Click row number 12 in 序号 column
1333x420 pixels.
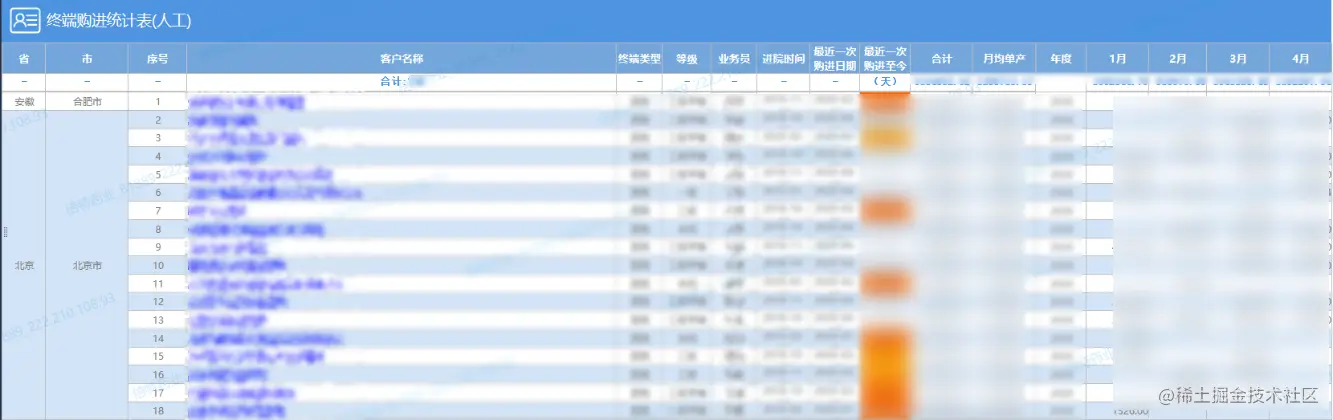[x=158, y=301]
